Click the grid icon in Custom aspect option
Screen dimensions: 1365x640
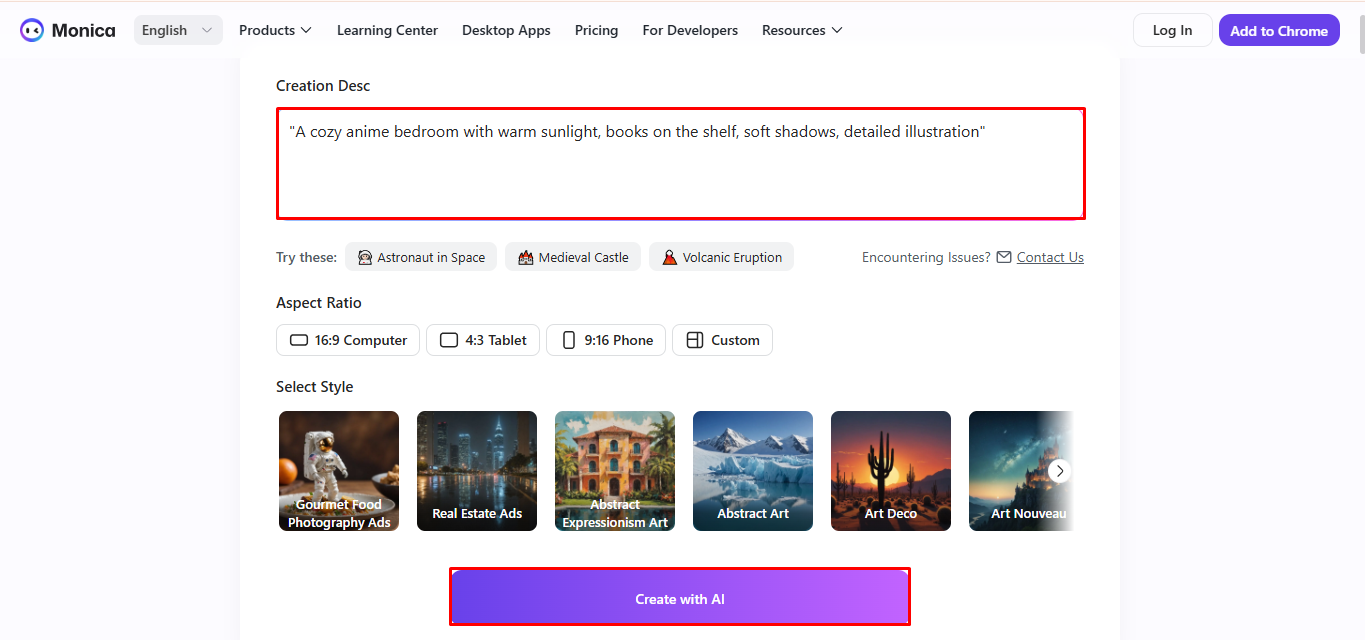point(695,340)
